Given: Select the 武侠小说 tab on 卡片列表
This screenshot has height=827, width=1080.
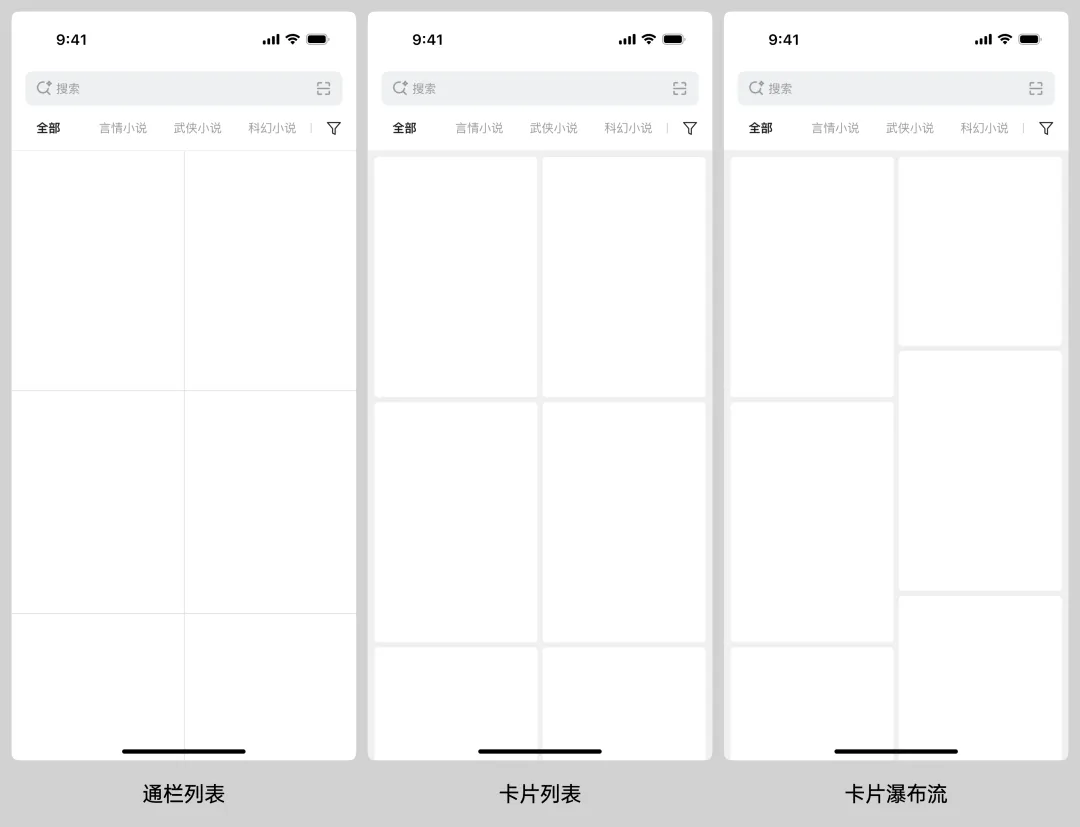Looking at the screenshot, I should coord(553,128).
